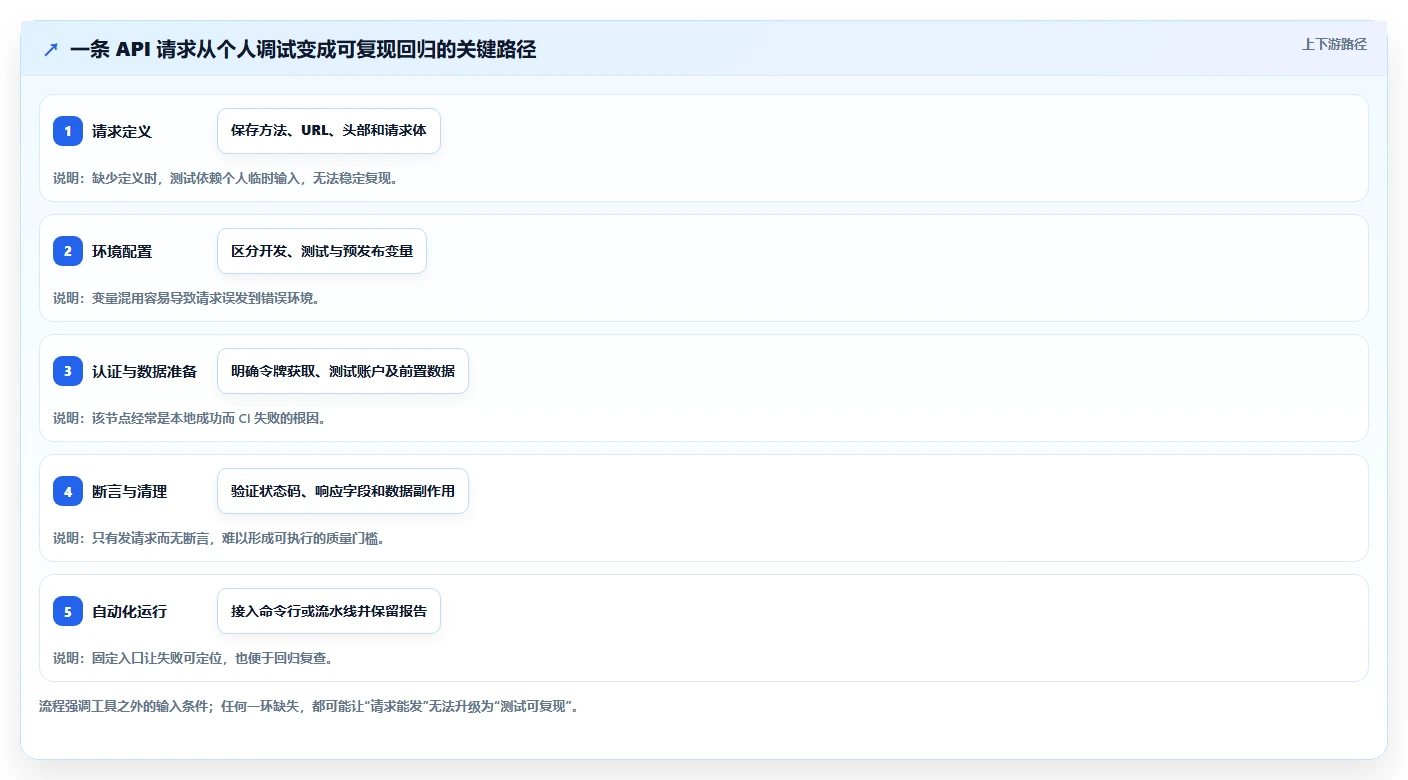Click the arrow icon beside the title
1408x780 pixels.
coord(50,49)
